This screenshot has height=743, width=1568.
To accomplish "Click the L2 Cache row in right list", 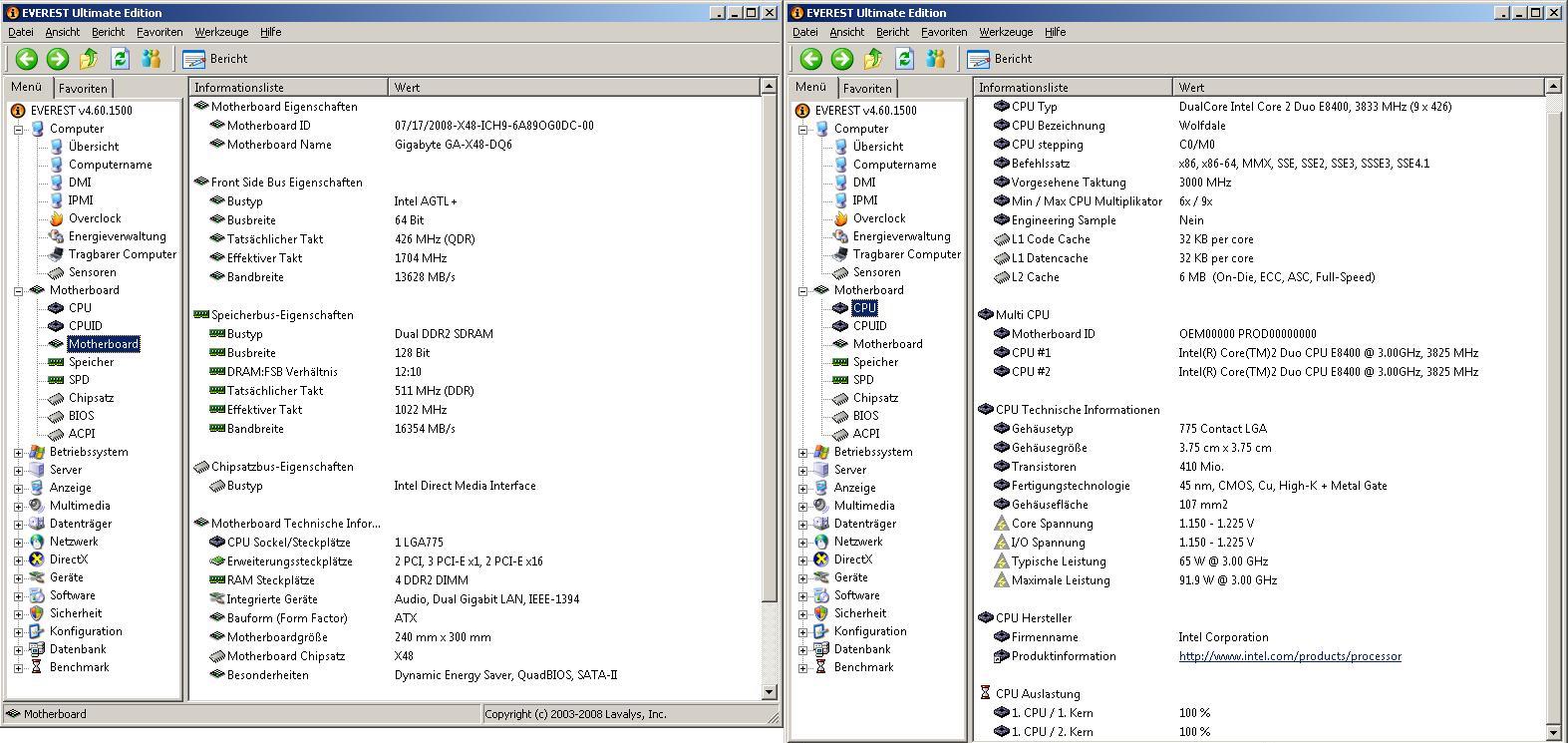I will [x=1259, y=277].
